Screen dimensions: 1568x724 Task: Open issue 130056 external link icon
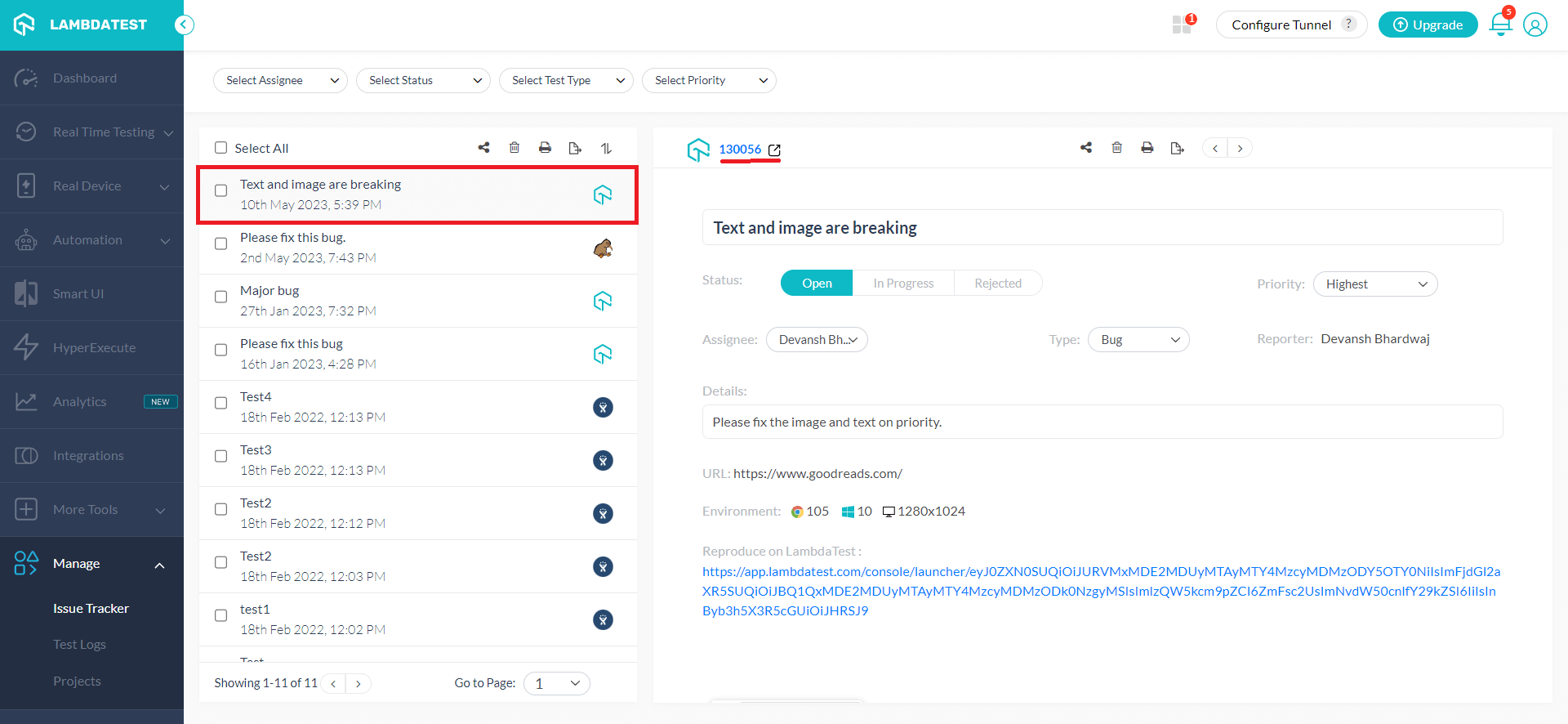click(x=774, y=150)
